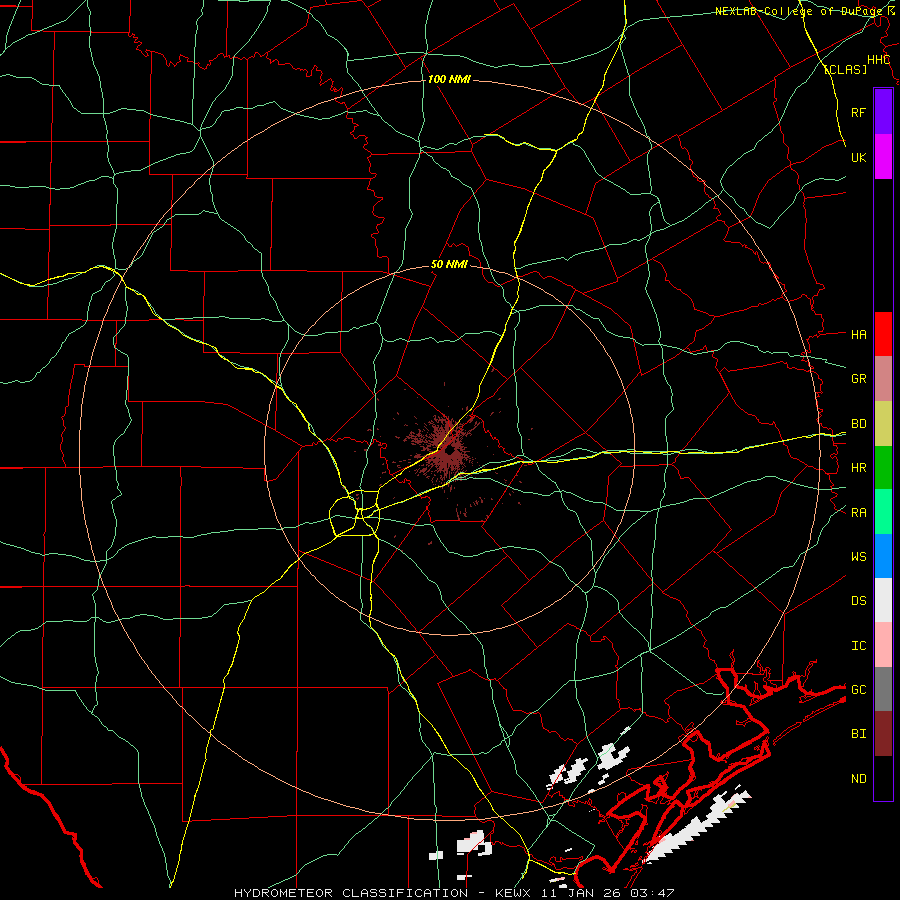Click the yellow BD legend color block

coord(883,424)
